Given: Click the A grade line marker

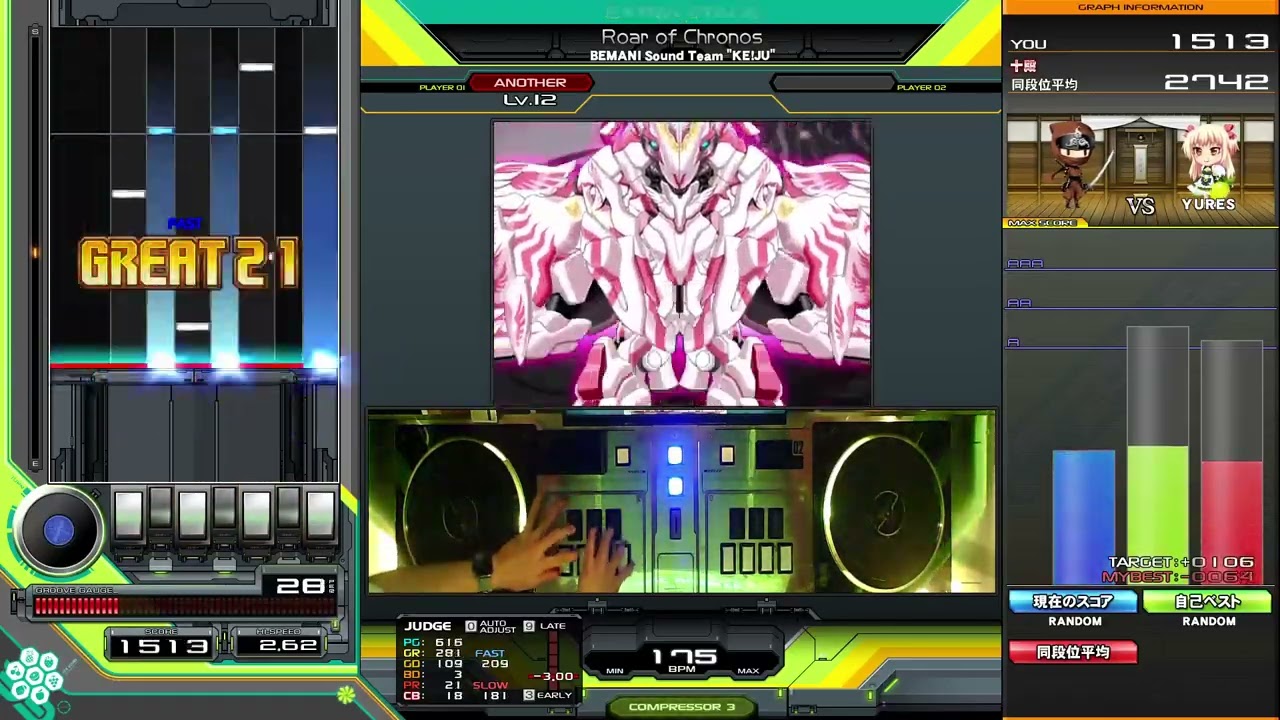Looking at the screenshot, I should pos(1013,343).
